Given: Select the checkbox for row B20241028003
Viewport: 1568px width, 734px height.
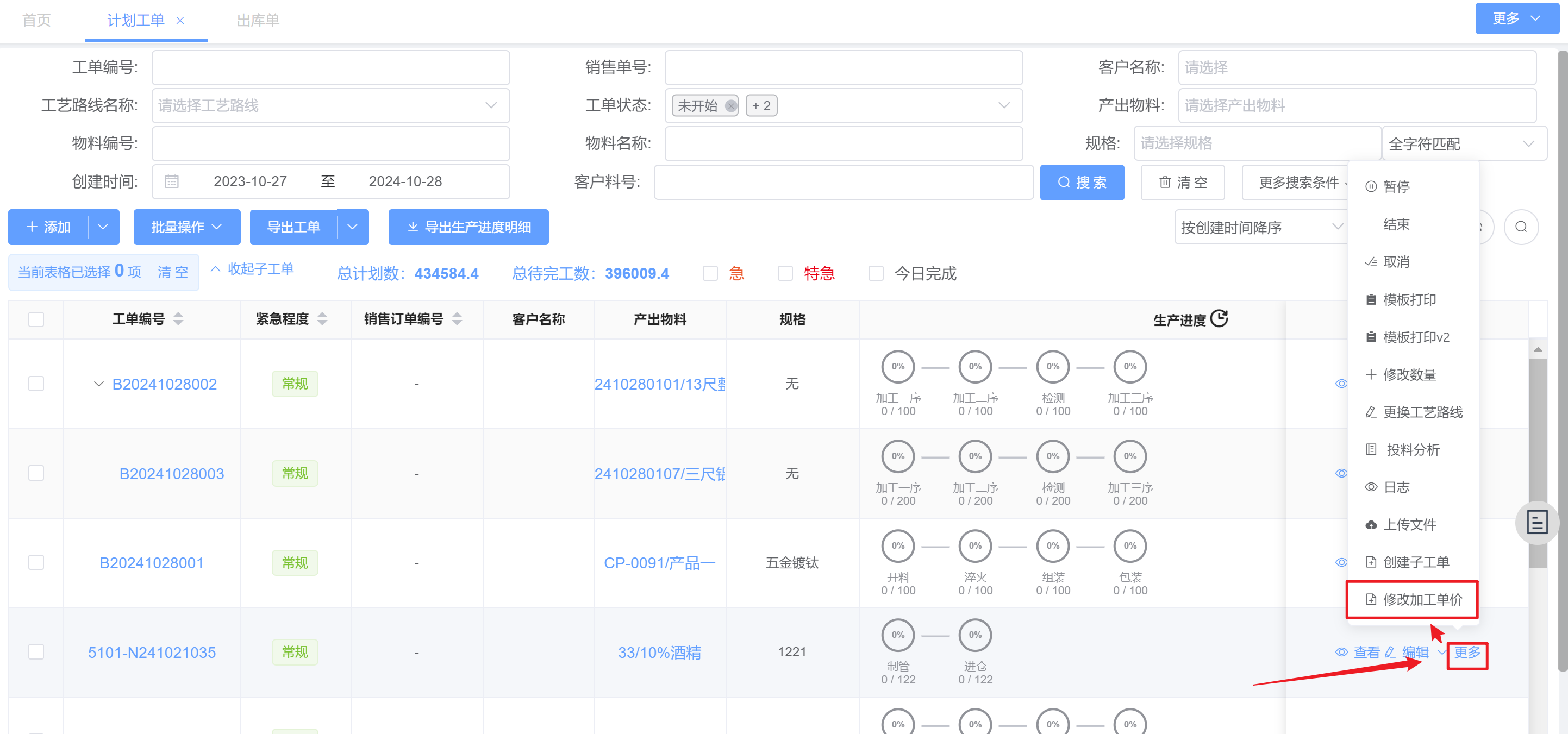Looking at the screenshot, I should [36, 473].
